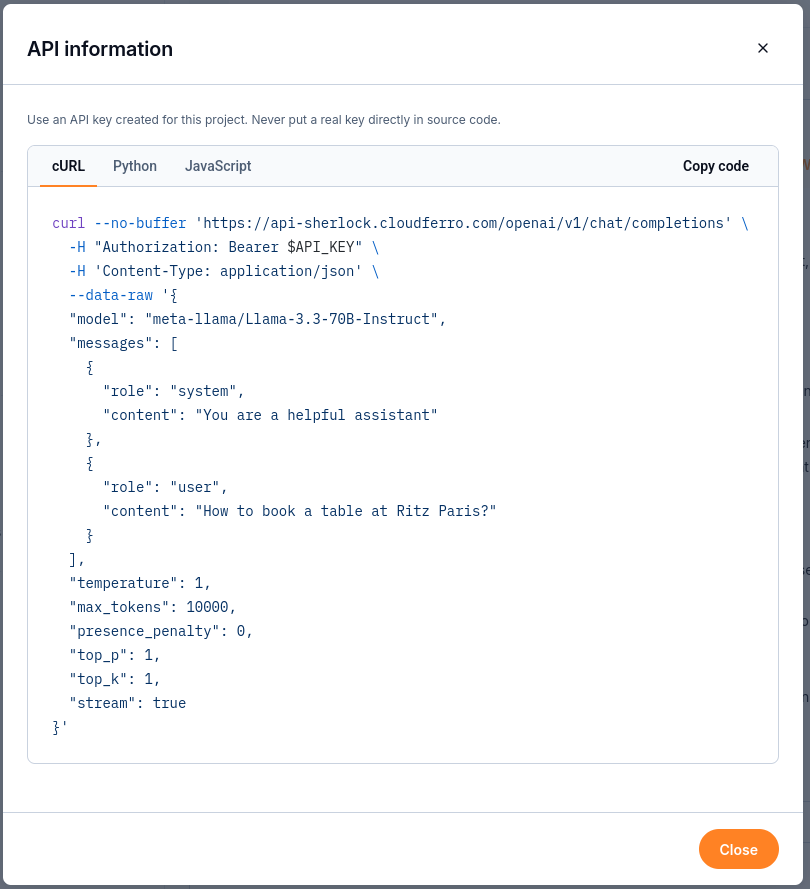Click the helpful assistant content line
Image resolution: width=810 pixels, height=889 pixels.
pos(270,415)
